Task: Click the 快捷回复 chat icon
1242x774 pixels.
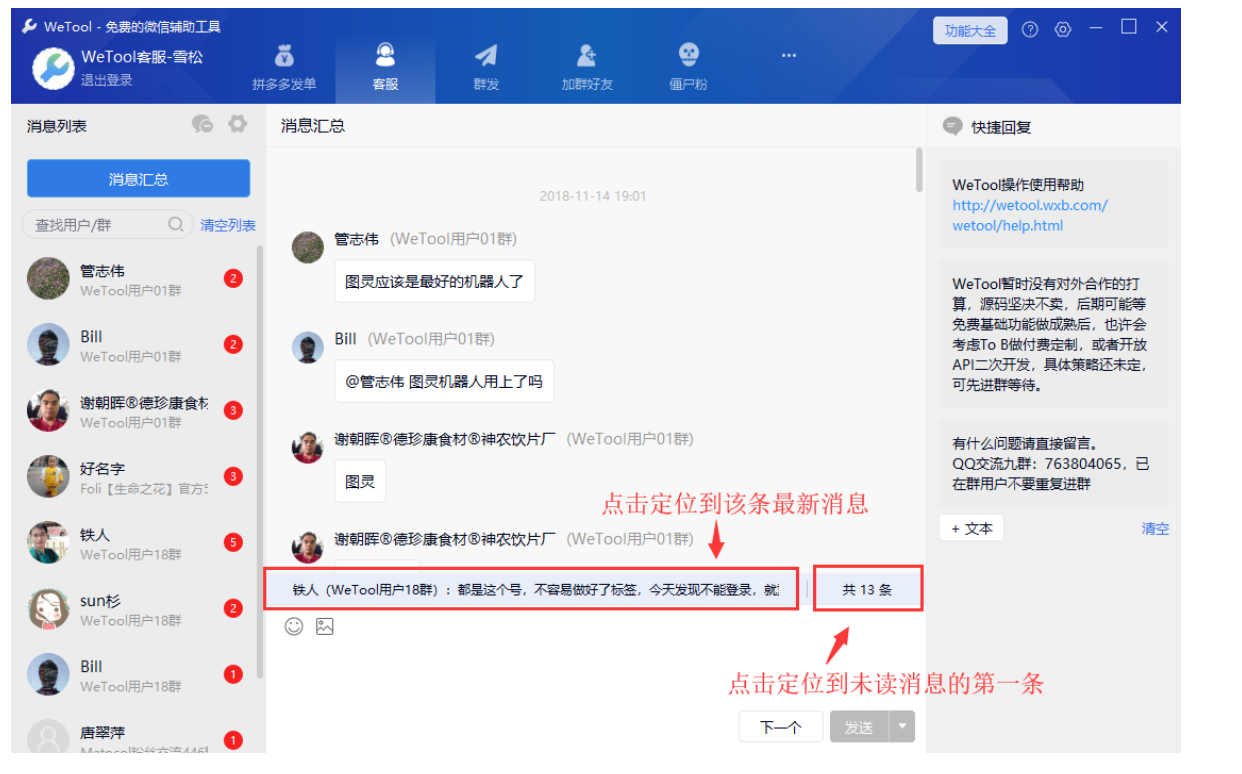Action: [x=953, y=127]
